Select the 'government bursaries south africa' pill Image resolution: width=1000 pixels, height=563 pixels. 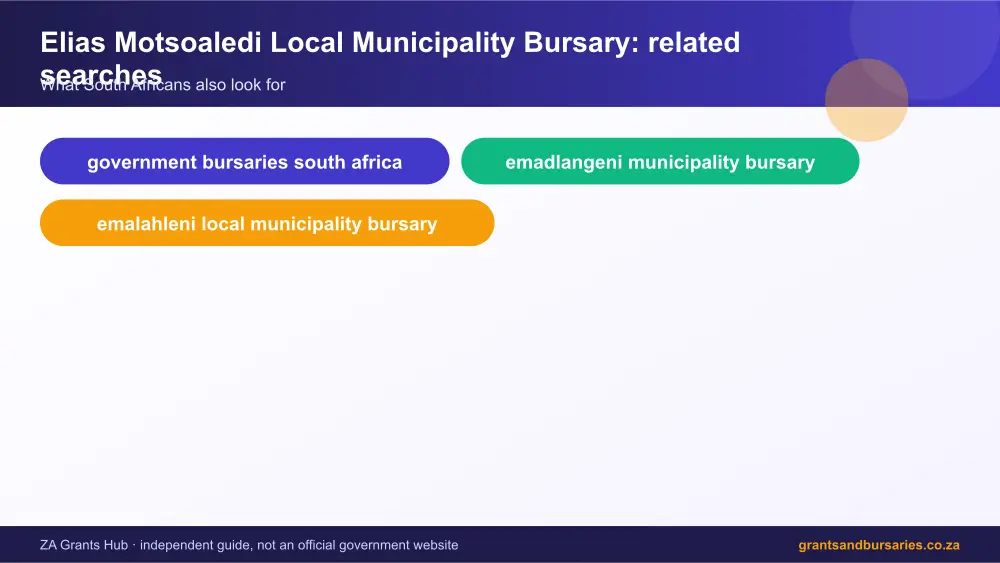(x=244, y=161)
